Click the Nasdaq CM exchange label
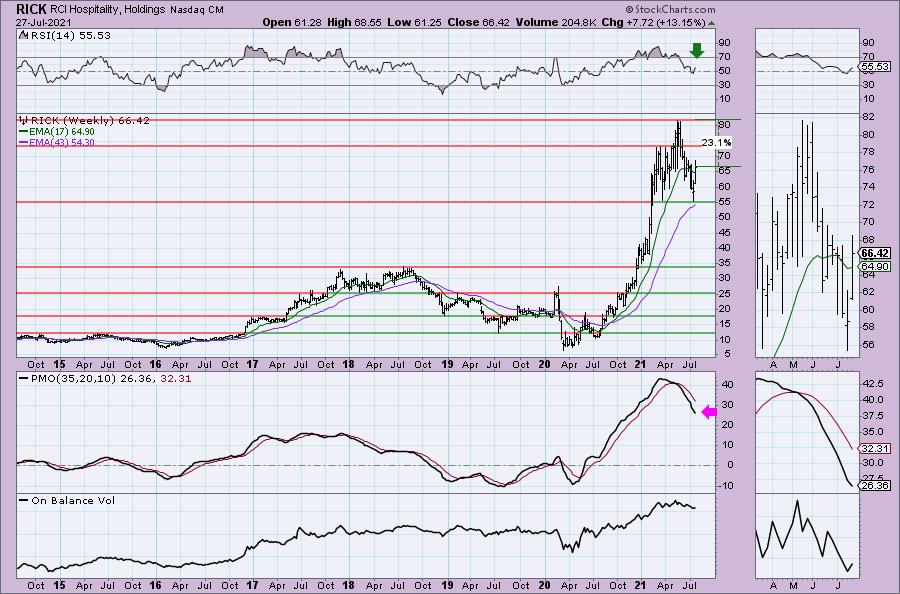Image resolution: width=900 pixels, height=594 pixels. coord(197,10)
